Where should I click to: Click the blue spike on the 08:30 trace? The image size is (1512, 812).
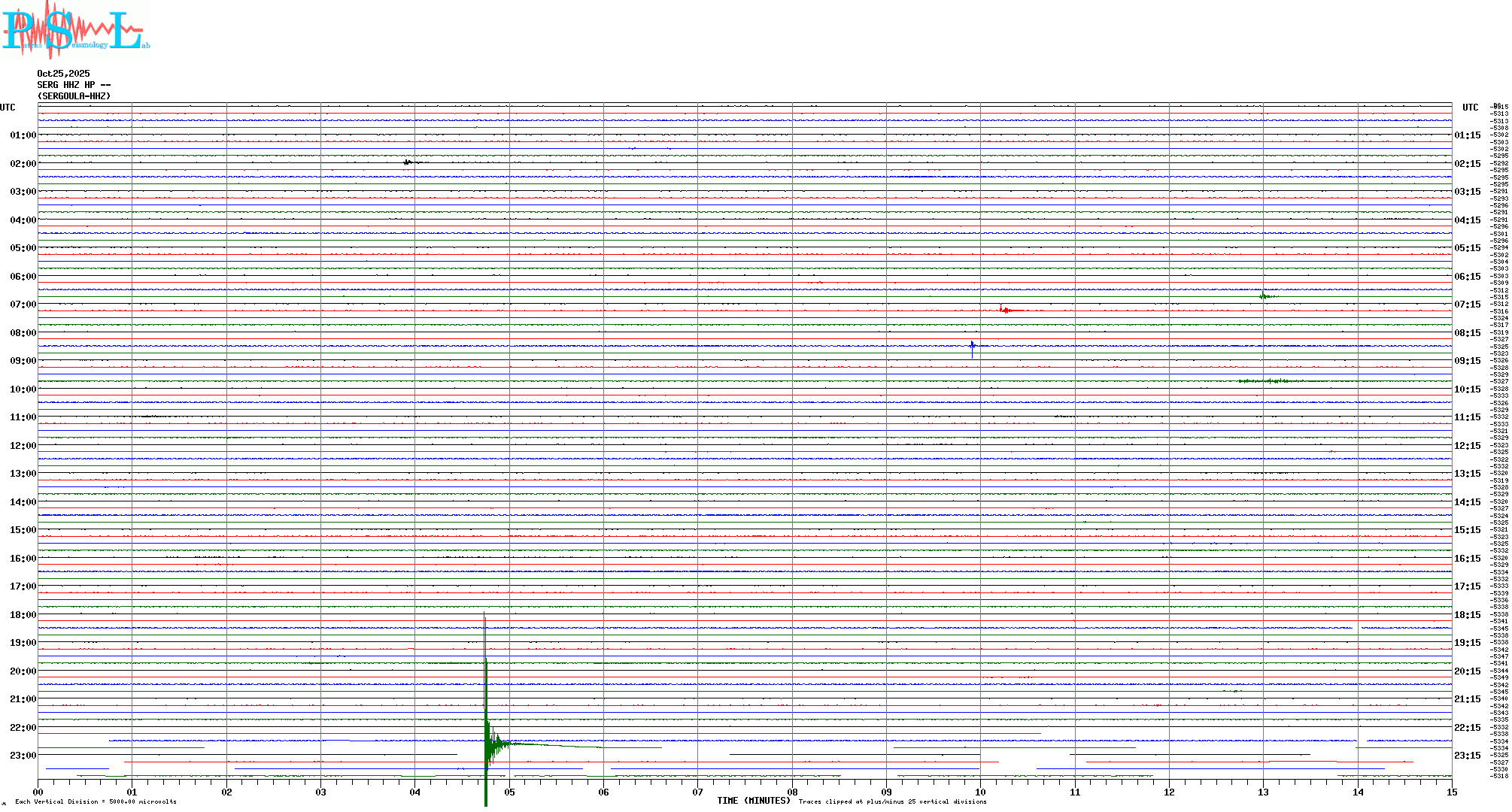[x=972, y=347]
